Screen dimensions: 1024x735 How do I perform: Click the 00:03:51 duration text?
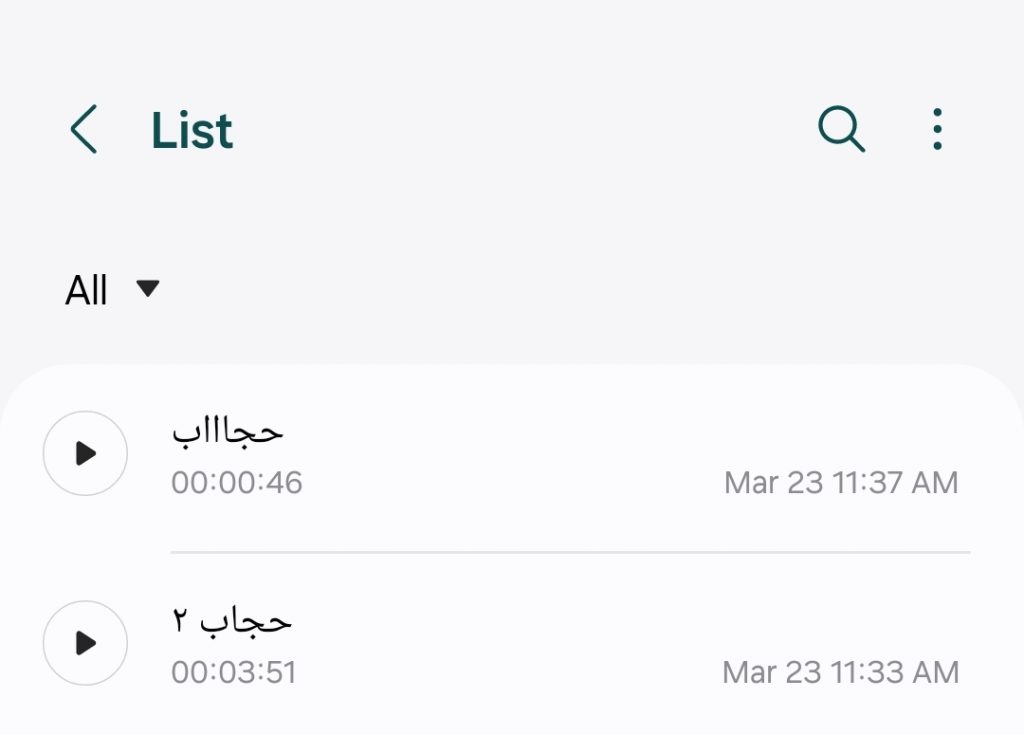pos(234,672)
